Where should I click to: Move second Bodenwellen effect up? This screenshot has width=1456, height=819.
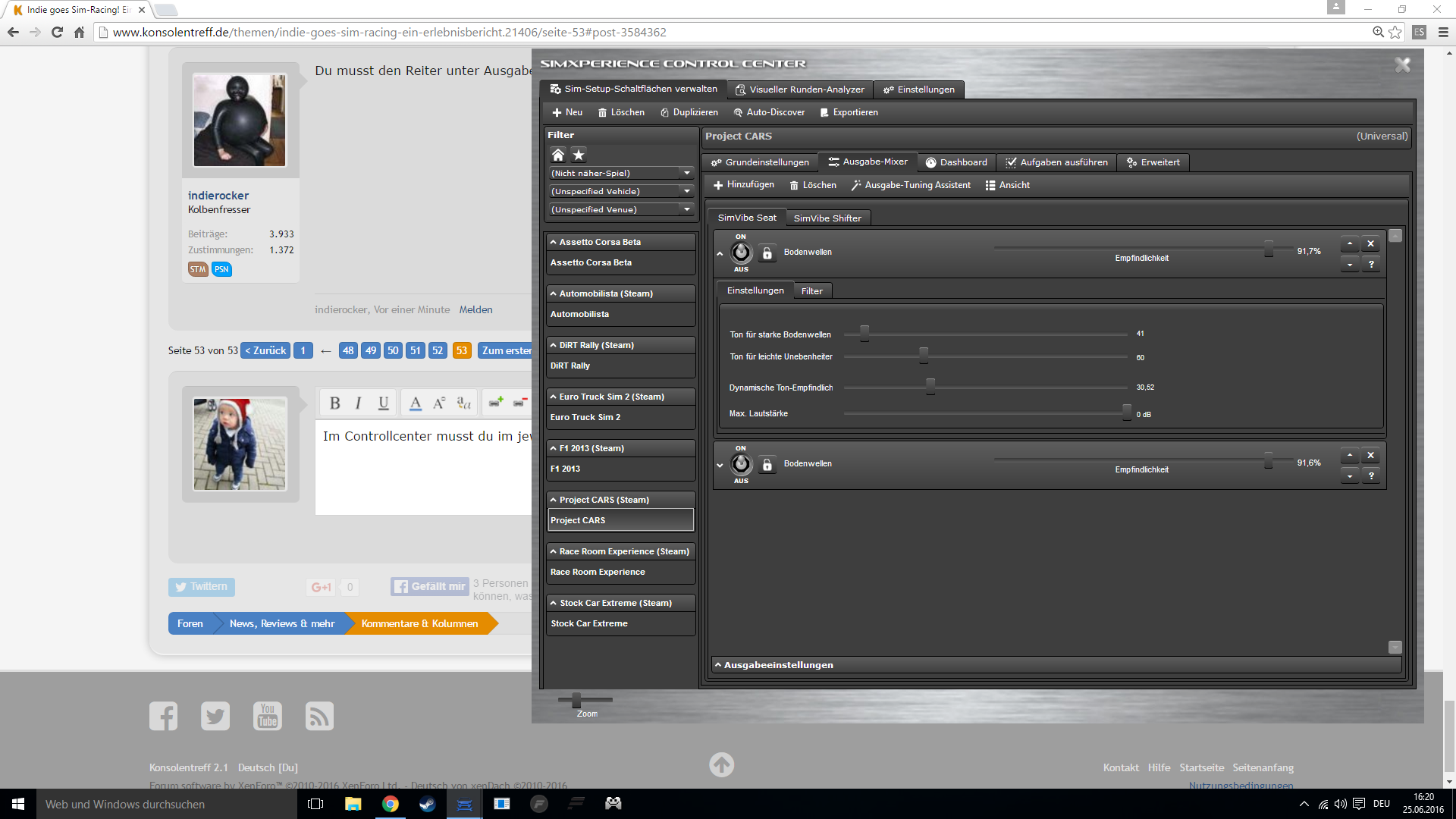pos(1350,455)
